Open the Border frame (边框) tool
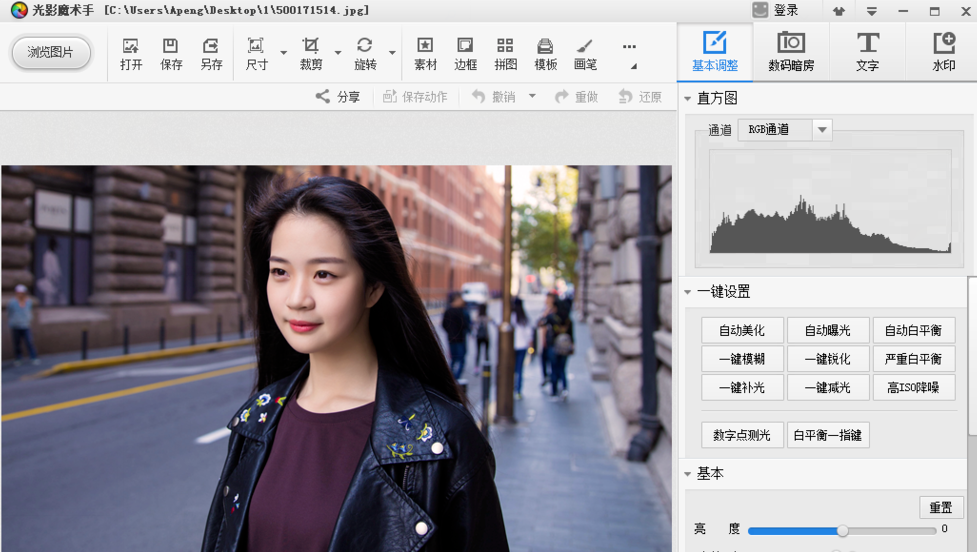The image size is (977, 552). (465, 53)
